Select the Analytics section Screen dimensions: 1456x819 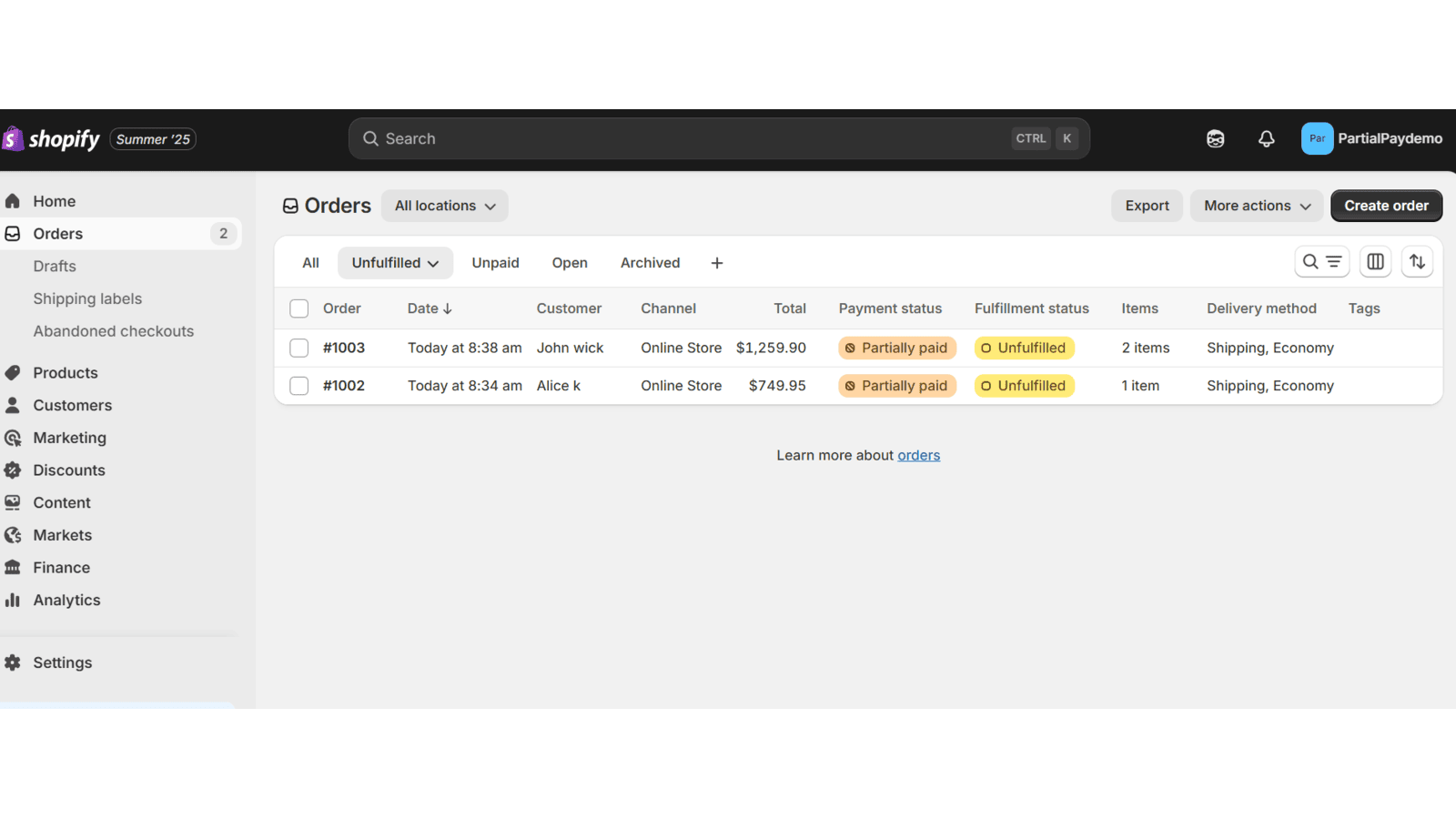tap(66, 600)
